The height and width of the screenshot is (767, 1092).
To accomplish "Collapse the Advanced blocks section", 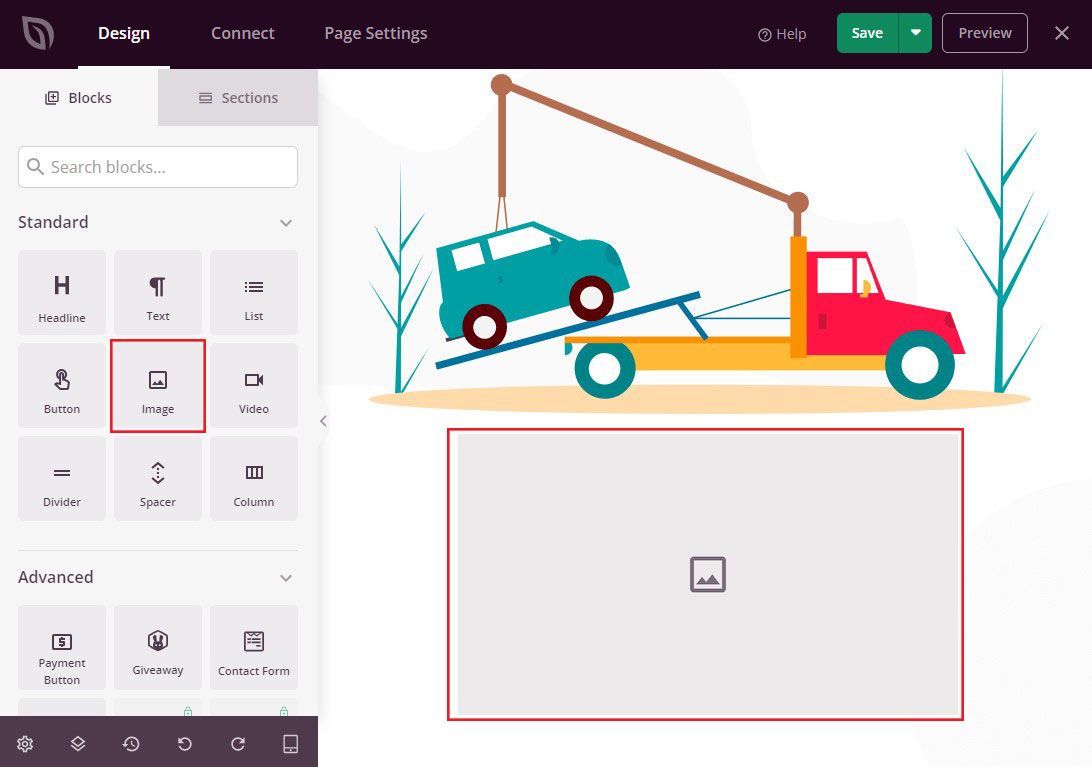I will pyautogui.click(x=286, y=578).
